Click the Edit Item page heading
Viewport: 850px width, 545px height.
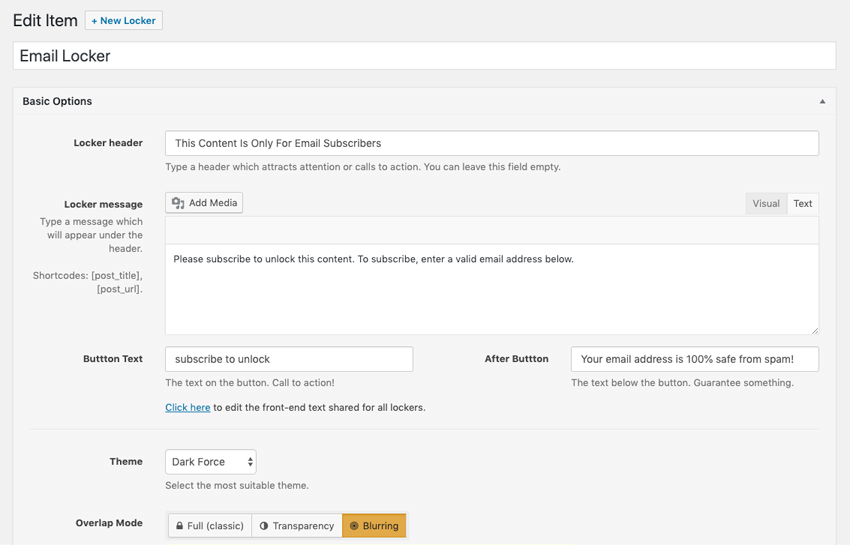tap(45, 21)
